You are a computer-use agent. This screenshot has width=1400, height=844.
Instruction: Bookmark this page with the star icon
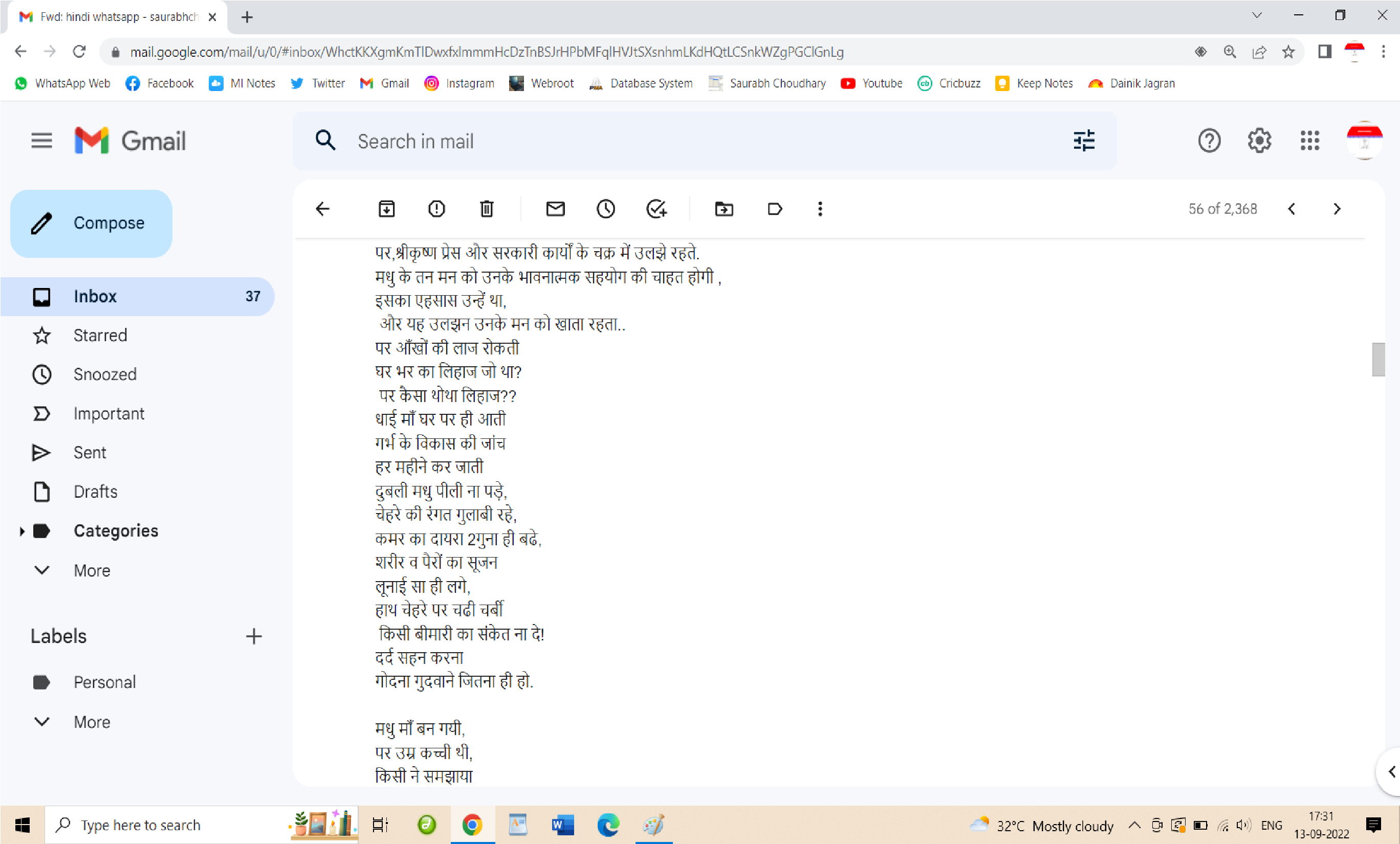click(x=1288, y=52)
